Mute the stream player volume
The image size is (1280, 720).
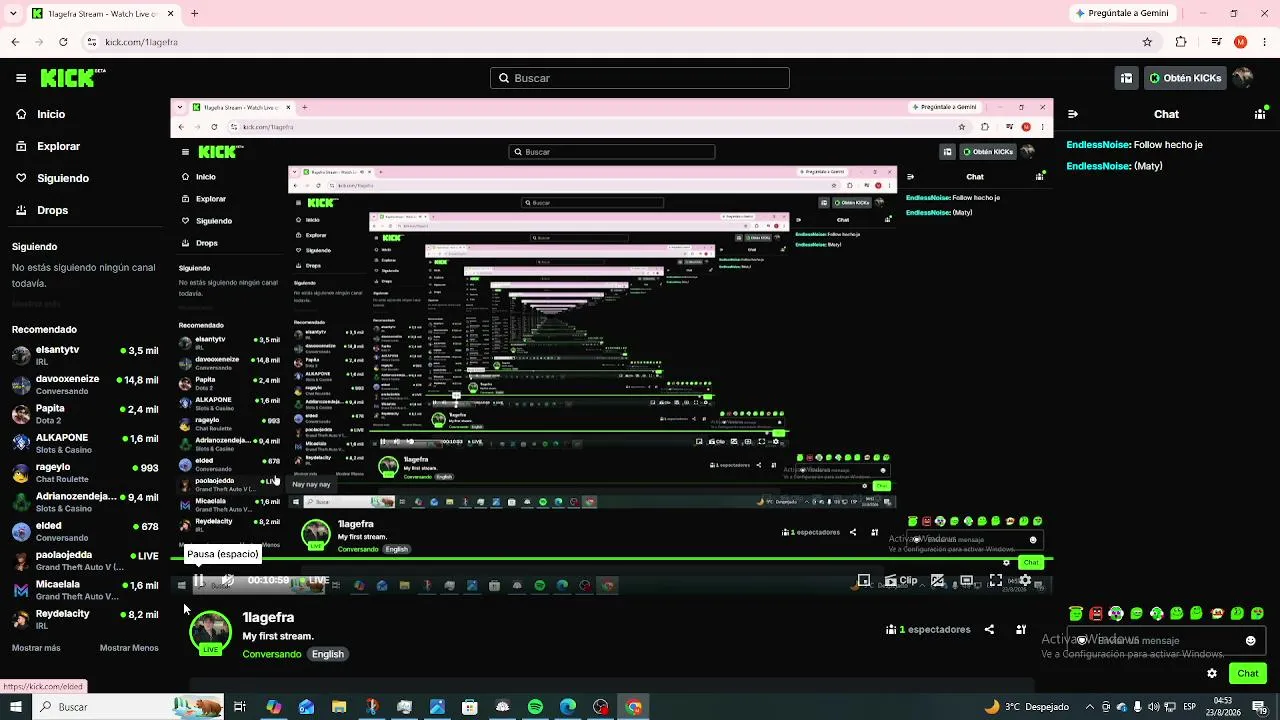click(228, 580)
